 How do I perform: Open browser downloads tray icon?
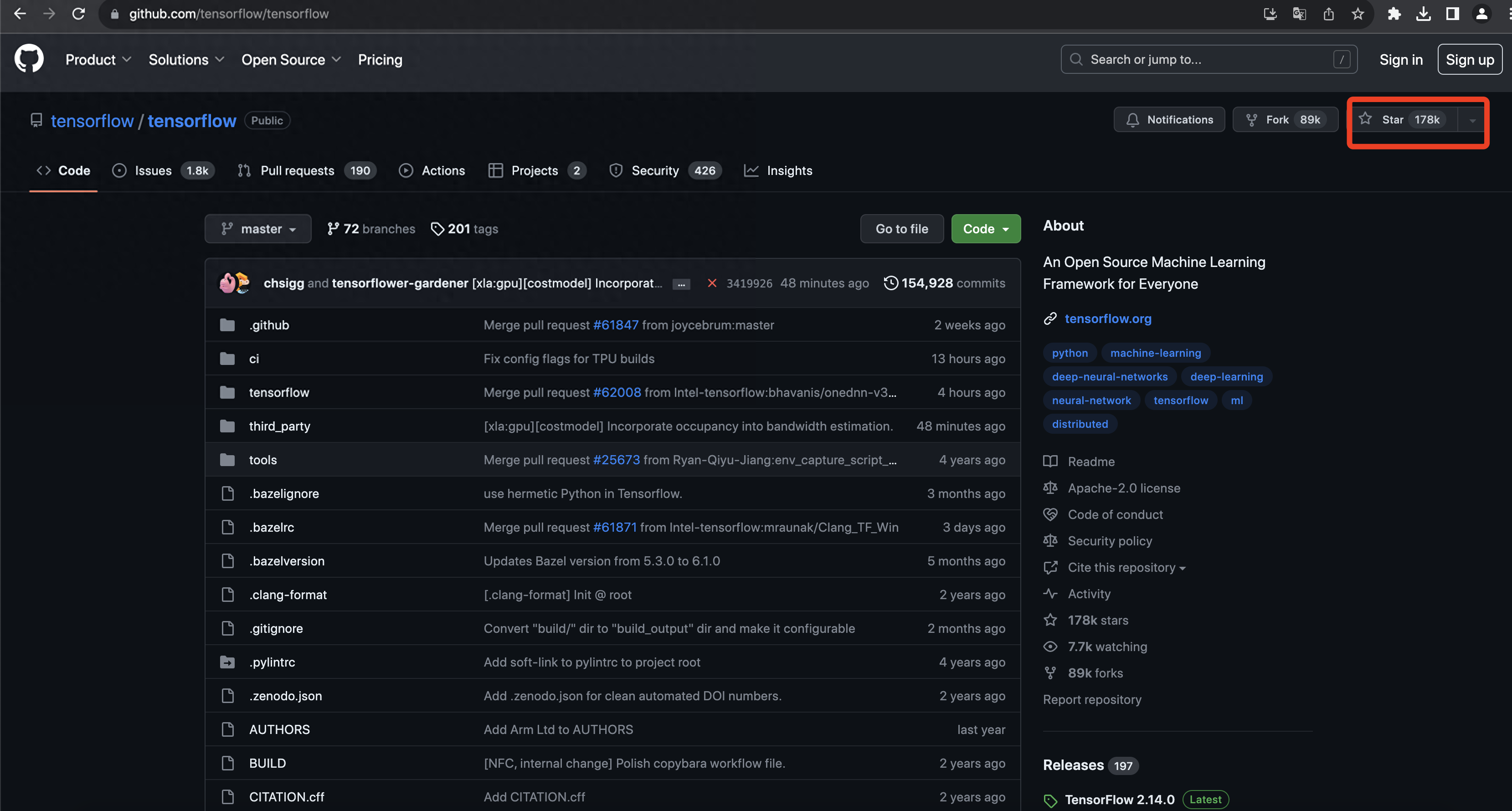tap(1424, 14)
